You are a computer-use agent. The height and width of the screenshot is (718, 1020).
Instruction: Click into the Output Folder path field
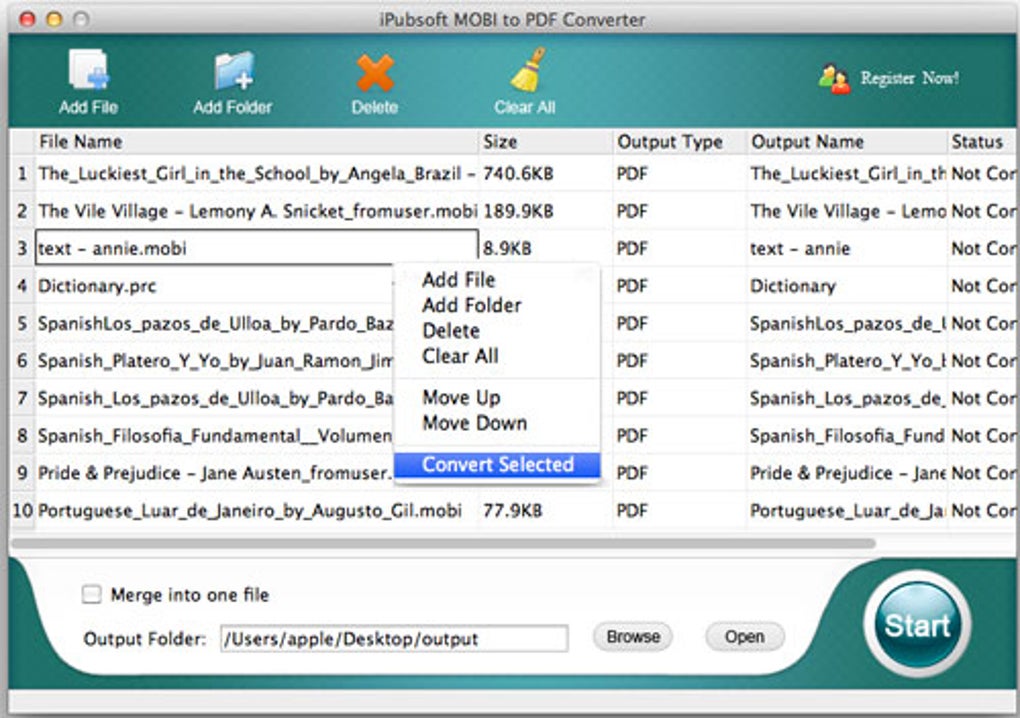tap(394, 639)
